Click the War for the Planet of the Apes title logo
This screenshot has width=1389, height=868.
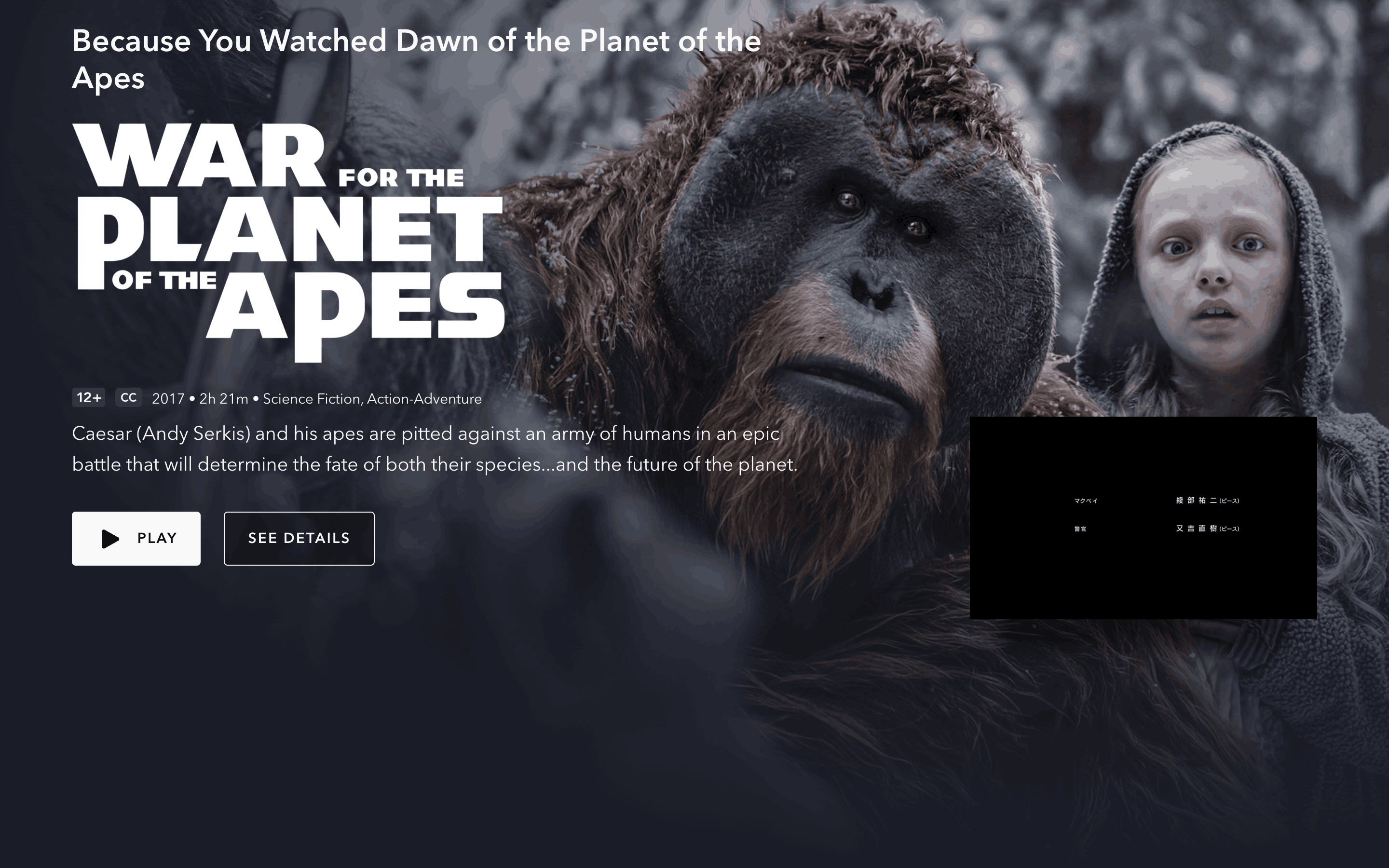[289, 243]
